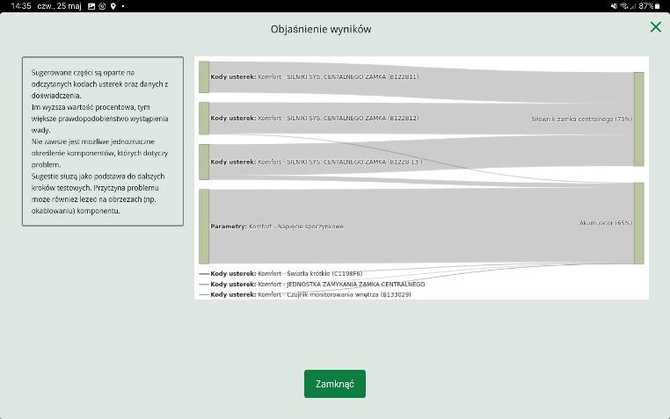Close the Objaśnienie wyników dialog with X
Image resolution: width=670 pixels, height=419 pixels.
point(656,28)
